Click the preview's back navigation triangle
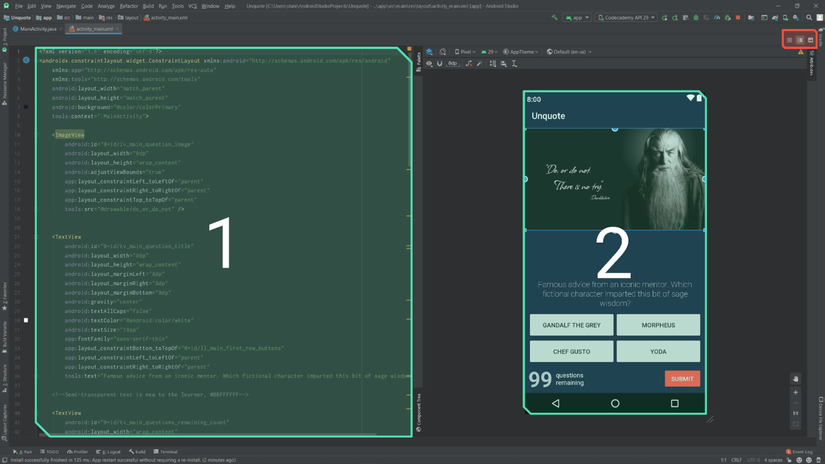This screenshot has height=464, width=825. pos(556,404)
